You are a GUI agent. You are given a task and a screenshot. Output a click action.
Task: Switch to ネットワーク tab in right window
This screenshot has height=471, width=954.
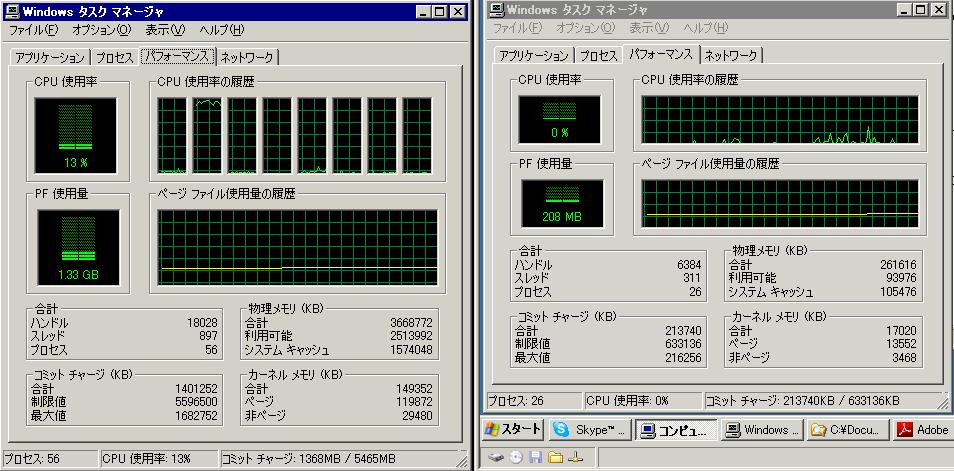click(x=731, y=56)
